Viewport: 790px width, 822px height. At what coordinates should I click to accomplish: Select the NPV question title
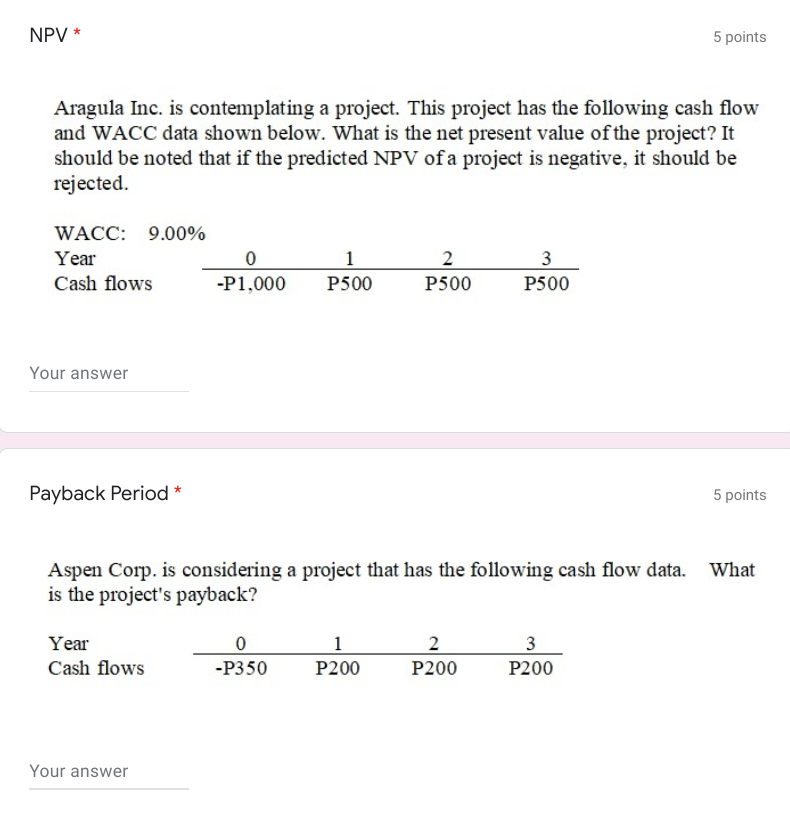click(47, 36)
